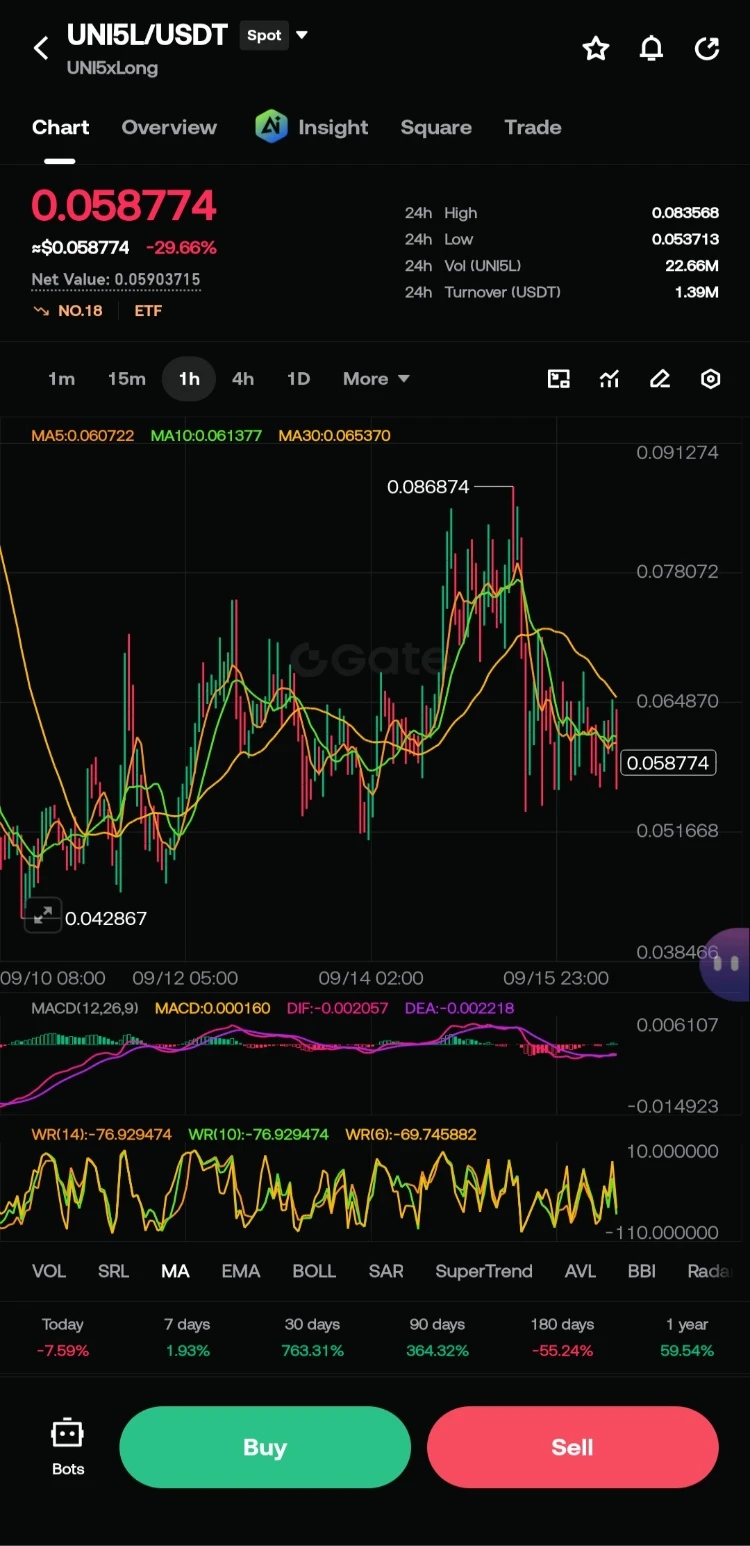Tap the 30 days 763.31% performance
The width and height of the screenshot is (750, 1546).
tap(312, 1337)
